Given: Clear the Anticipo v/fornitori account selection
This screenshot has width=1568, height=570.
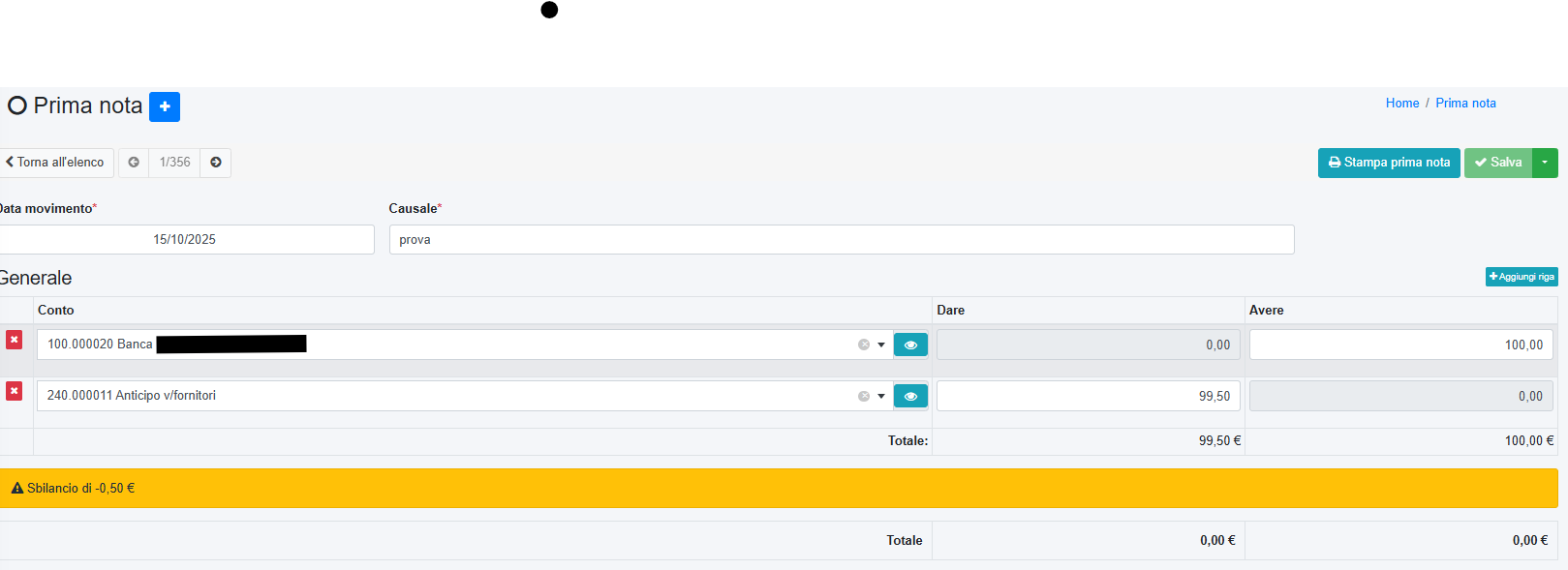Looking at the screenshot, I should pyautogui.click(x=863, y=396).
